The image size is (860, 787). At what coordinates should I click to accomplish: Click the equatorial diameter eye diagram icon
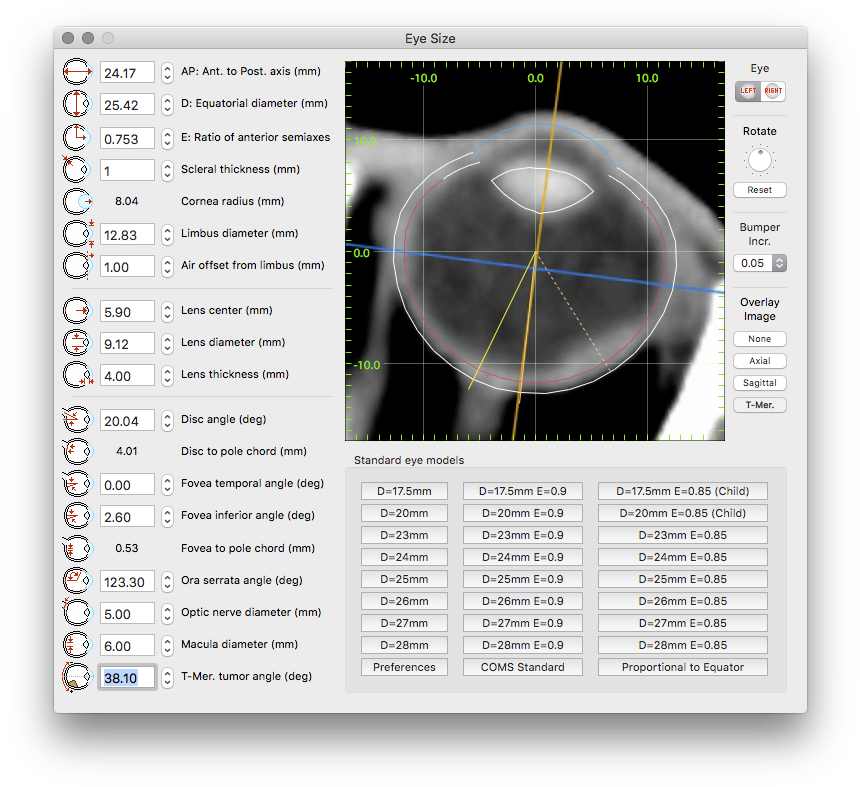coord(76,104)
